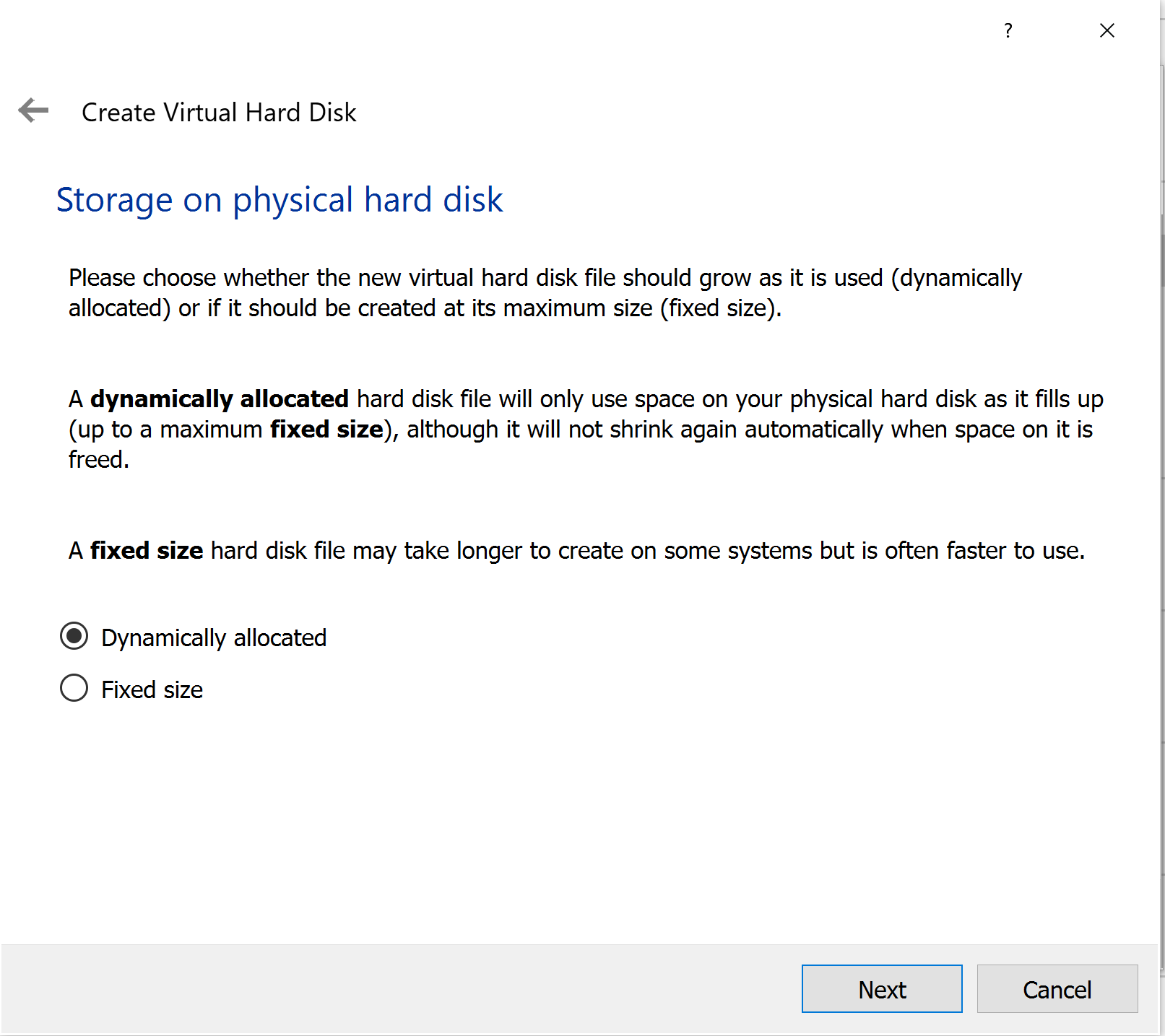Close the Create Virtual Hard Disk dialog
Viewport: 1165px width, 1036px height.
pyautogui.click(x=1106, y=30)
